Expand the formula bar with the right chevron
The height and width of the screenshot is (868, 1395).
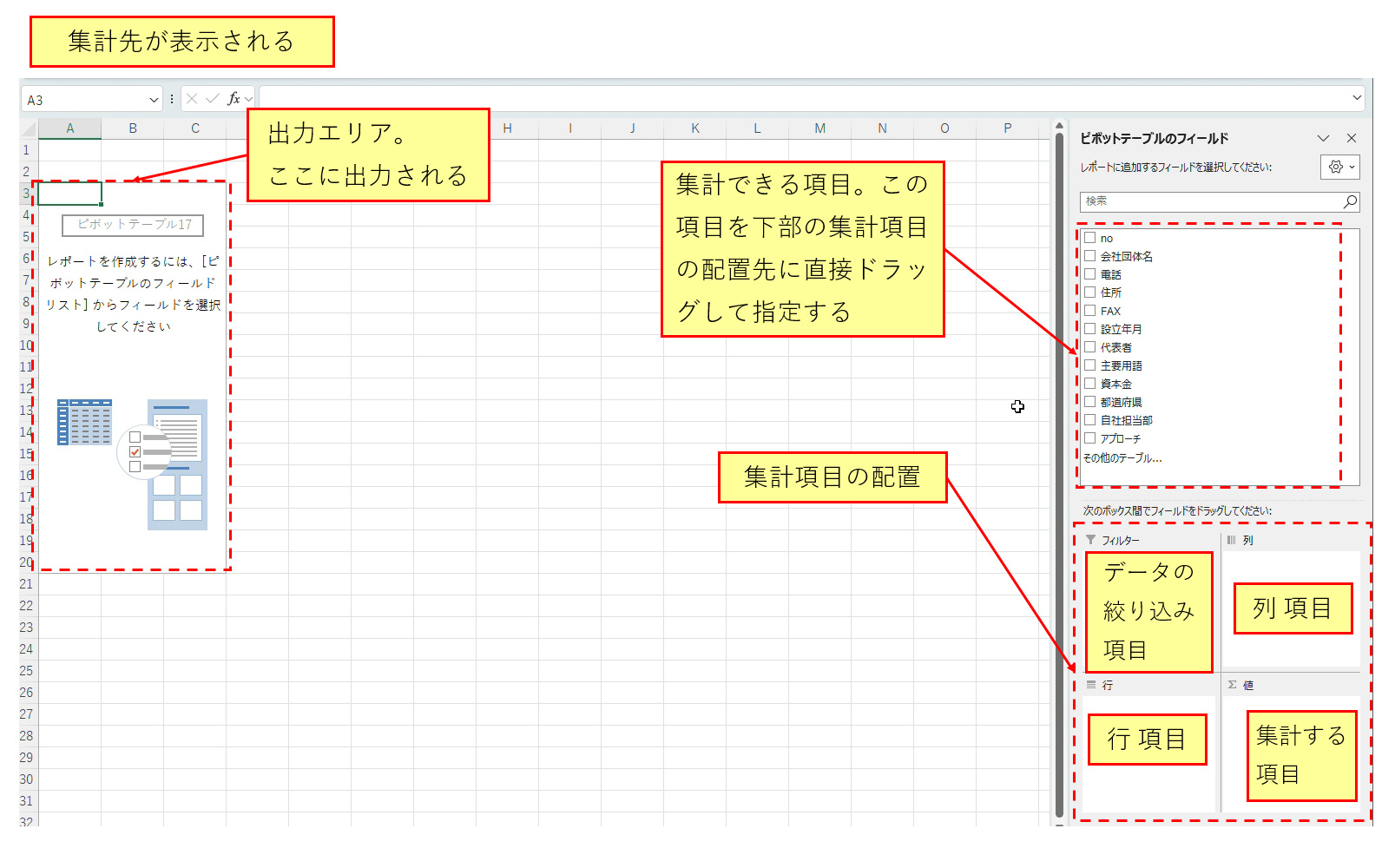[x=1357, y=98]
